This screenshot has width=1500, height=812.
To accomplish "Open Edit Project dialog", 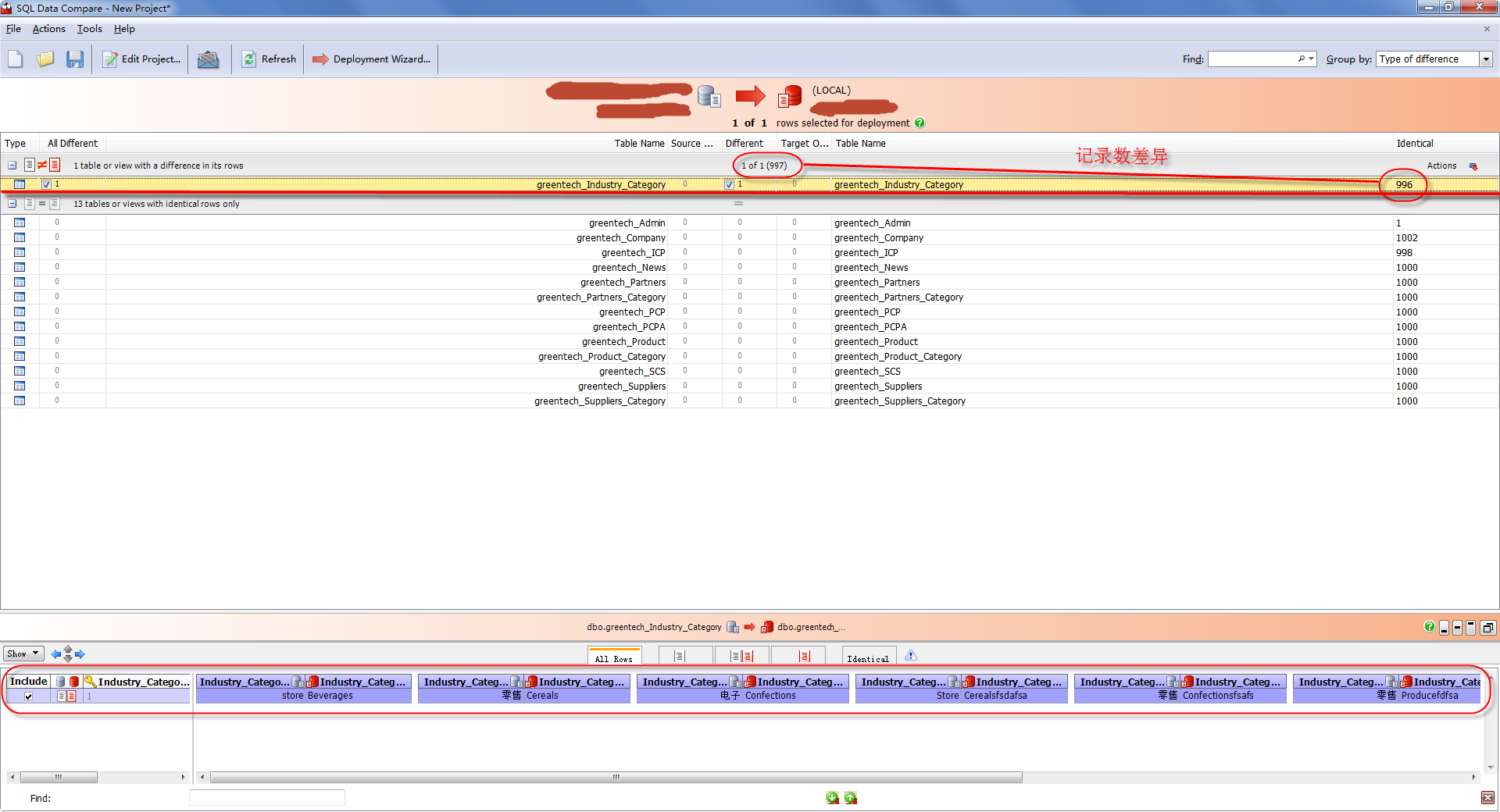I will (141, 59).
